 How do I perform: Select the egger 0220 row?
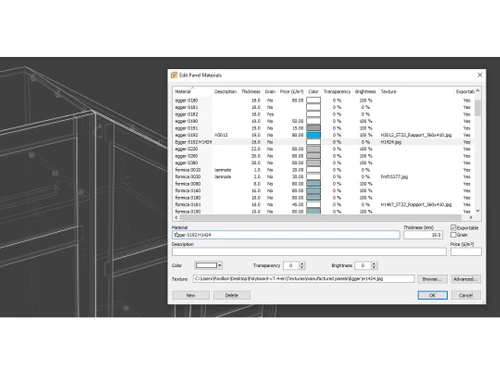323,149
